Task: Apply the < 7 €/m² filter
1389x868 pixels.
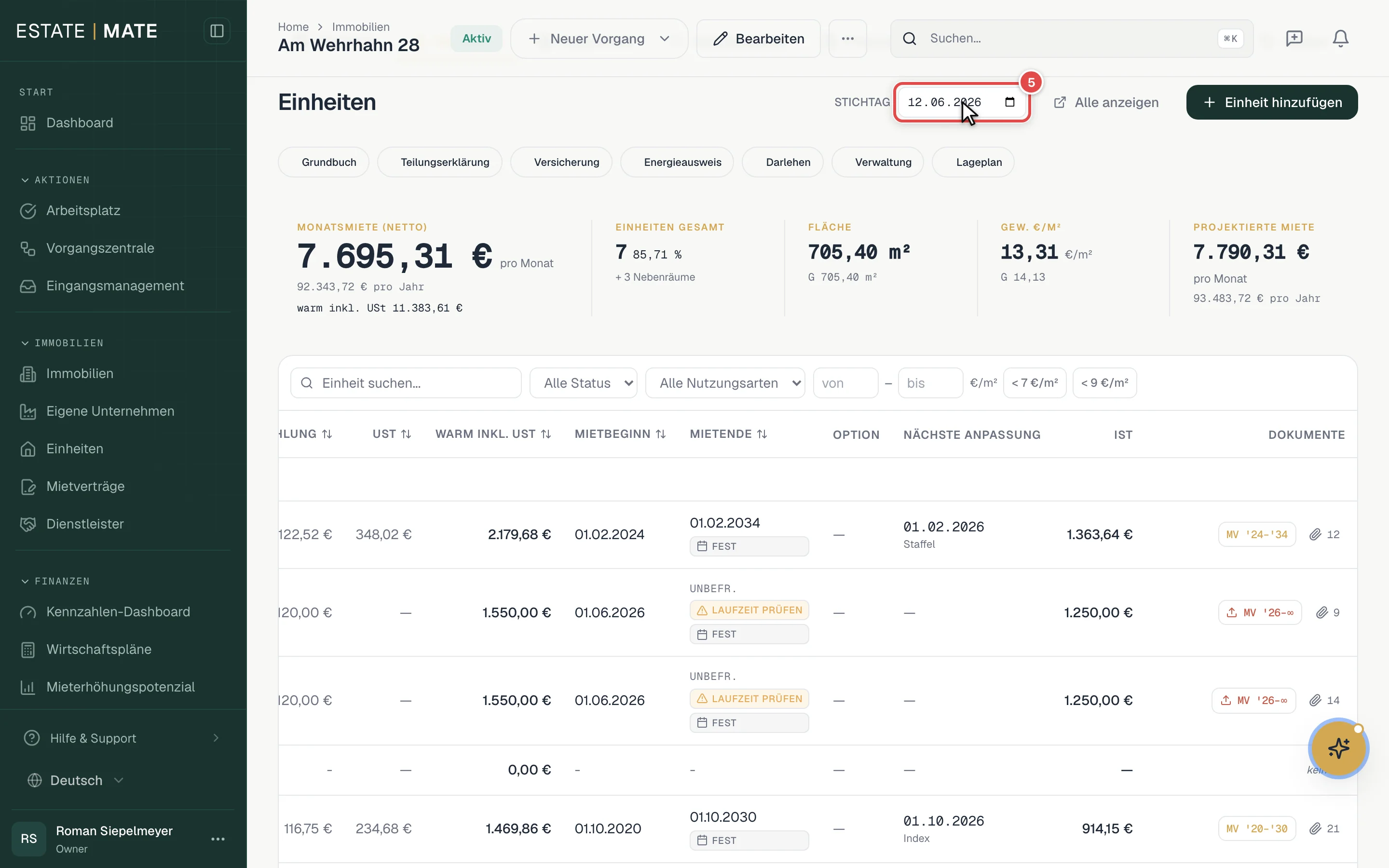Action: click(x=1035, y=383)
